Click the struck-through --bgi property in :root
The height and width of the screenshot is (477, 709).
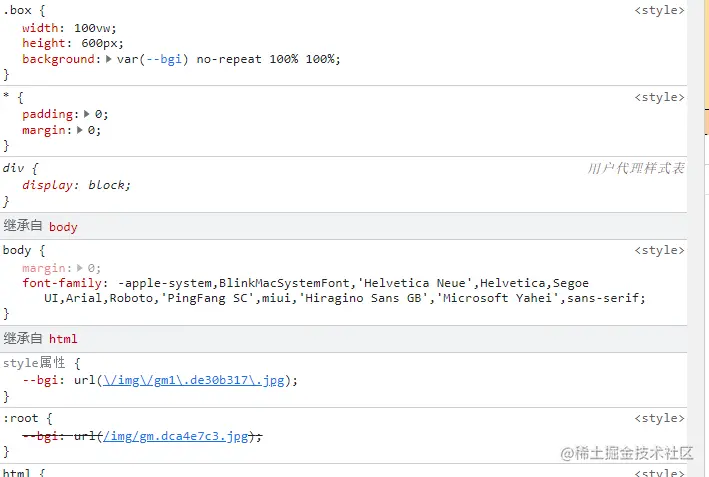tap(40, 436)
